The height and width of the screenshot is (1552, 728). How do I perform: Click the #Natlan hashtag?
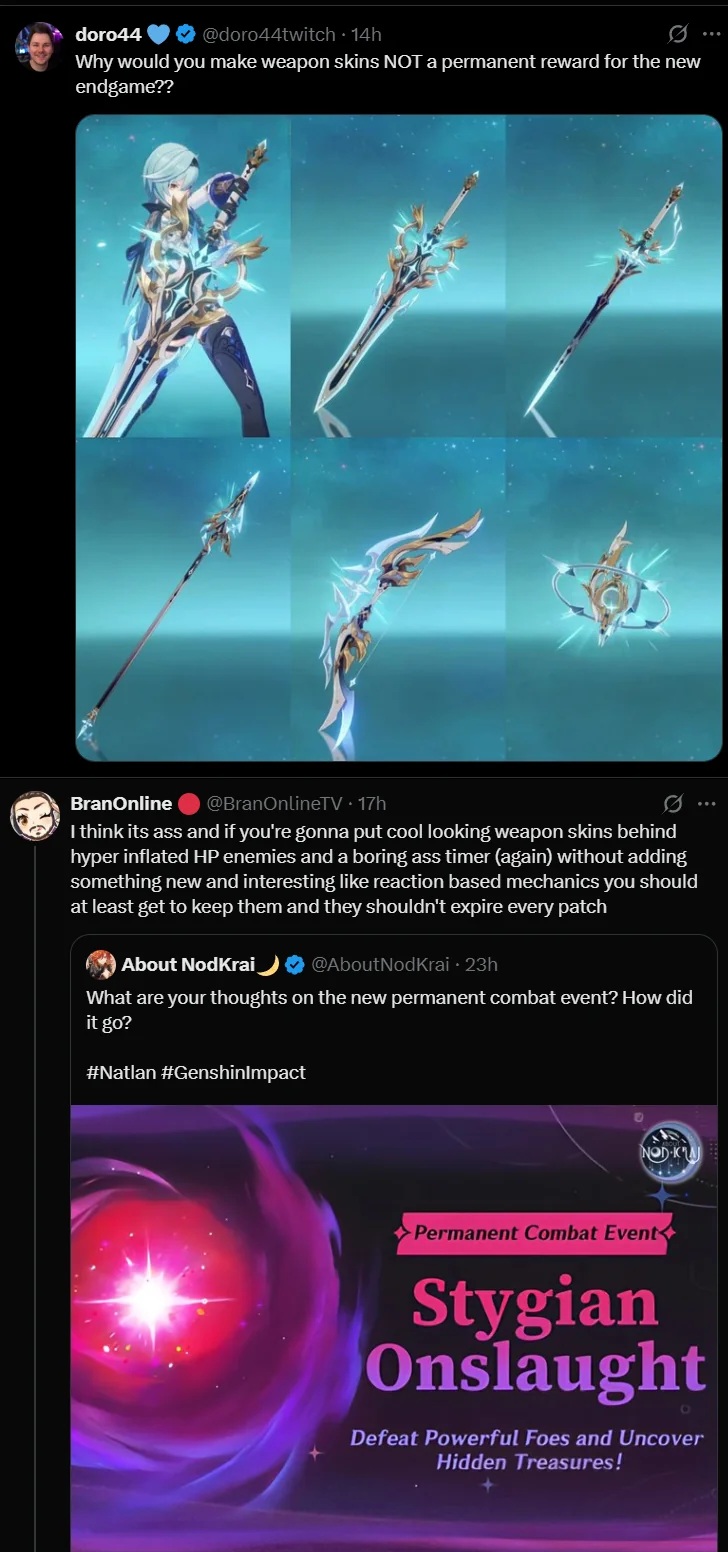(120, 1072)
